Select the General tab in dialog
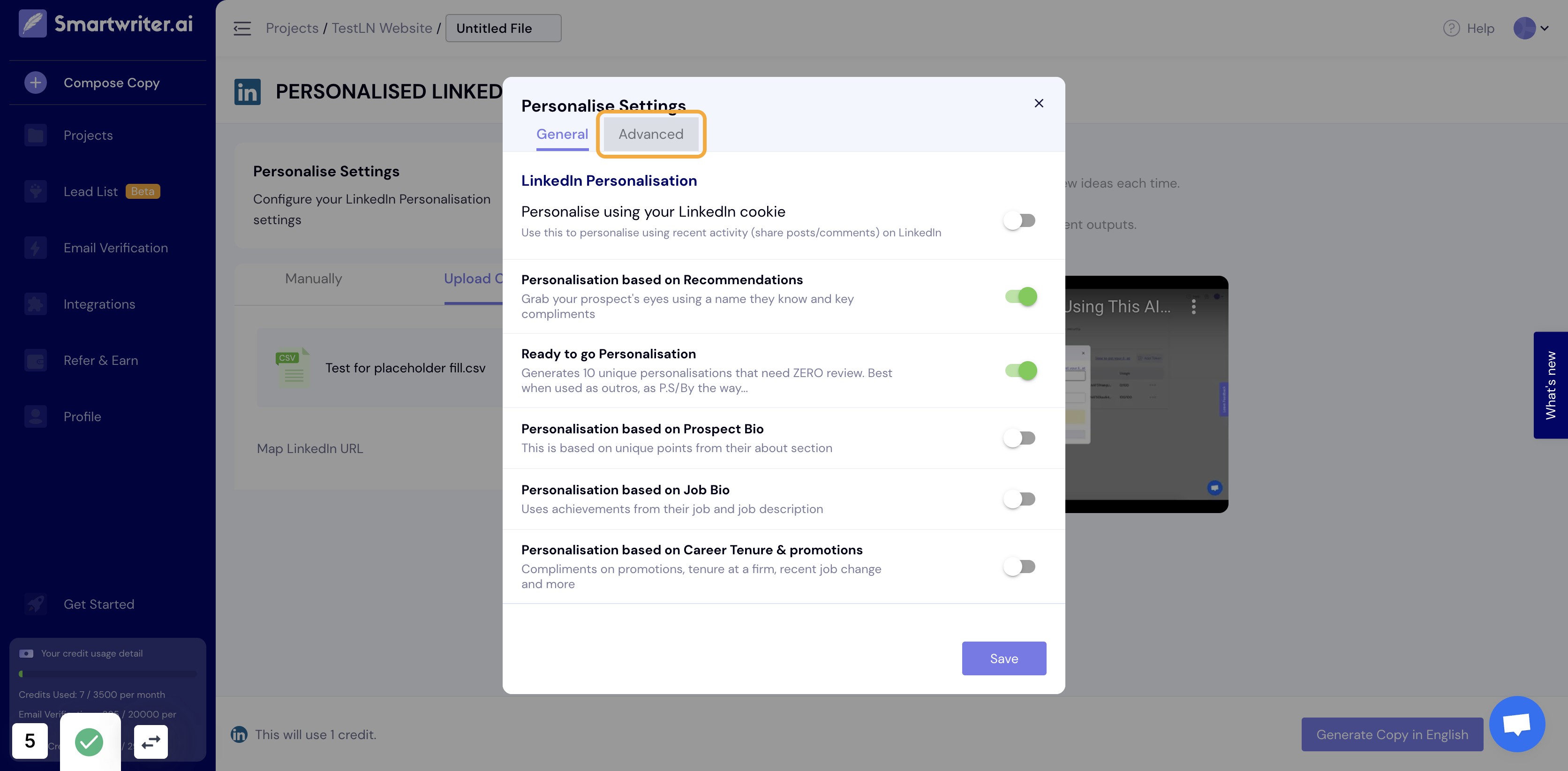The height and width of the screenshot is (771, 1568). [562, 134]
